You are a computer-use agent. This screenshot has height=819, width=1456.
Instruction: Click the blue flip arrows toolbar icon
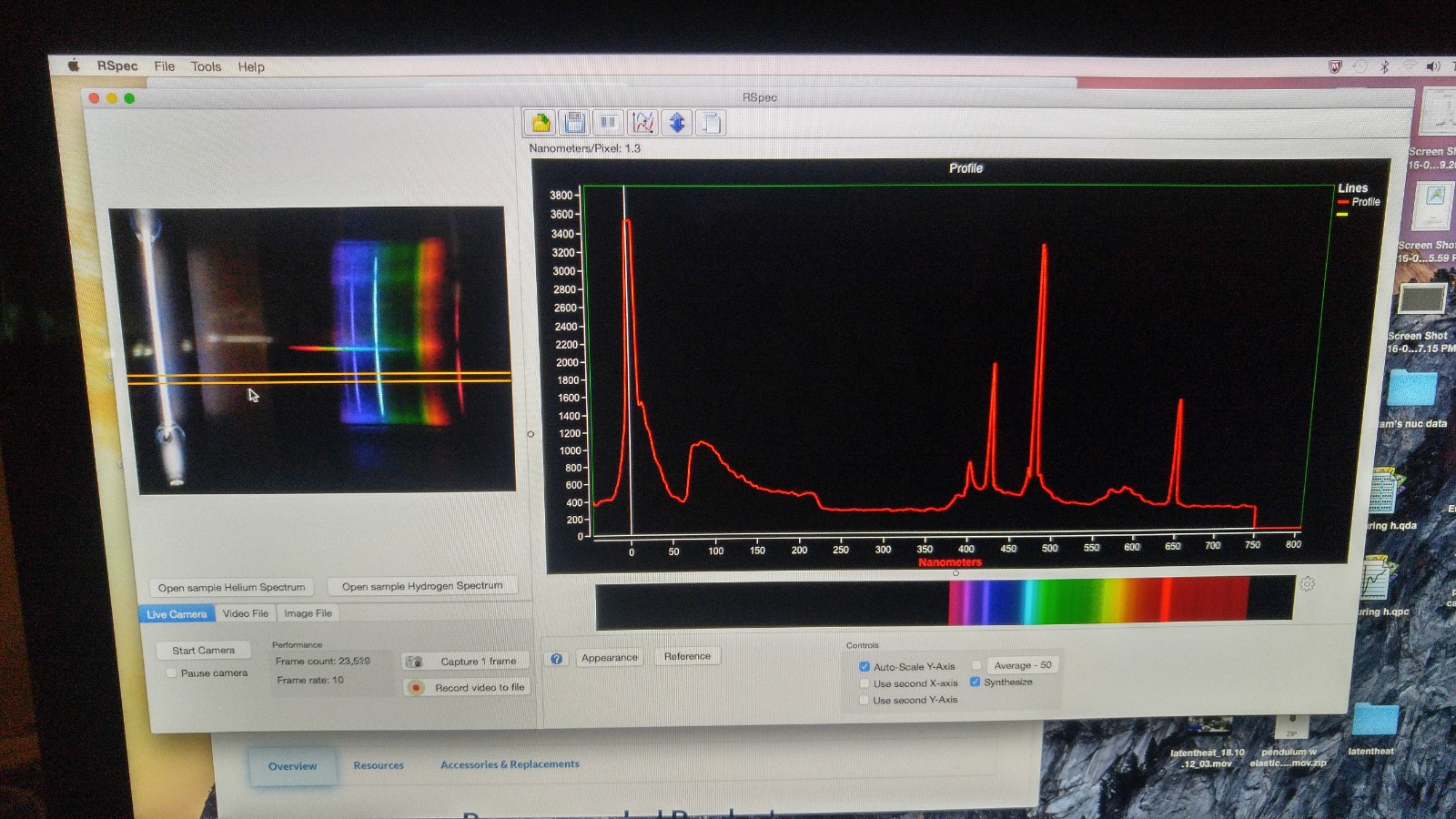(x=676, y=122)
